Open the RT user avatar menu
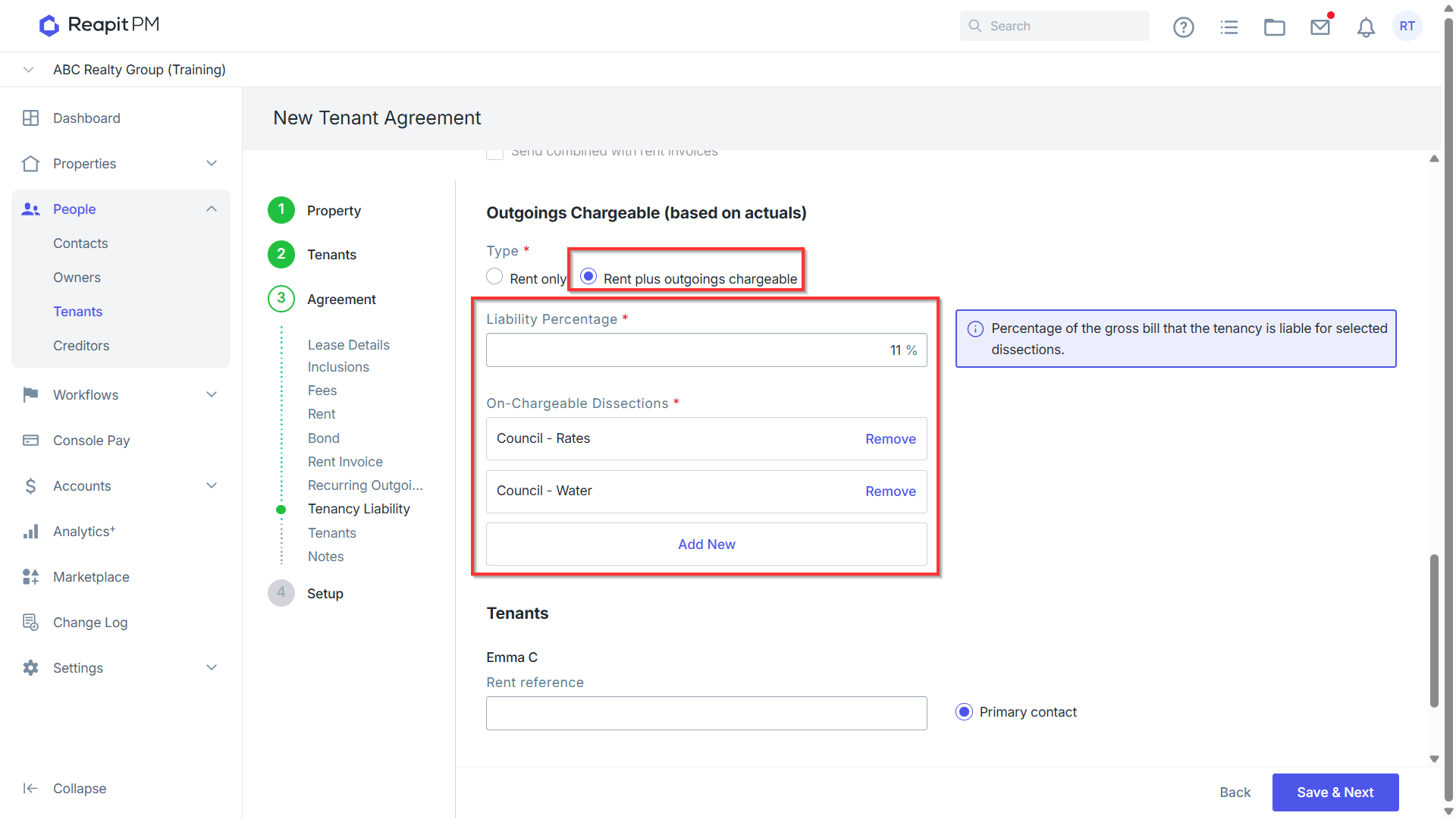 (1407, 26)
